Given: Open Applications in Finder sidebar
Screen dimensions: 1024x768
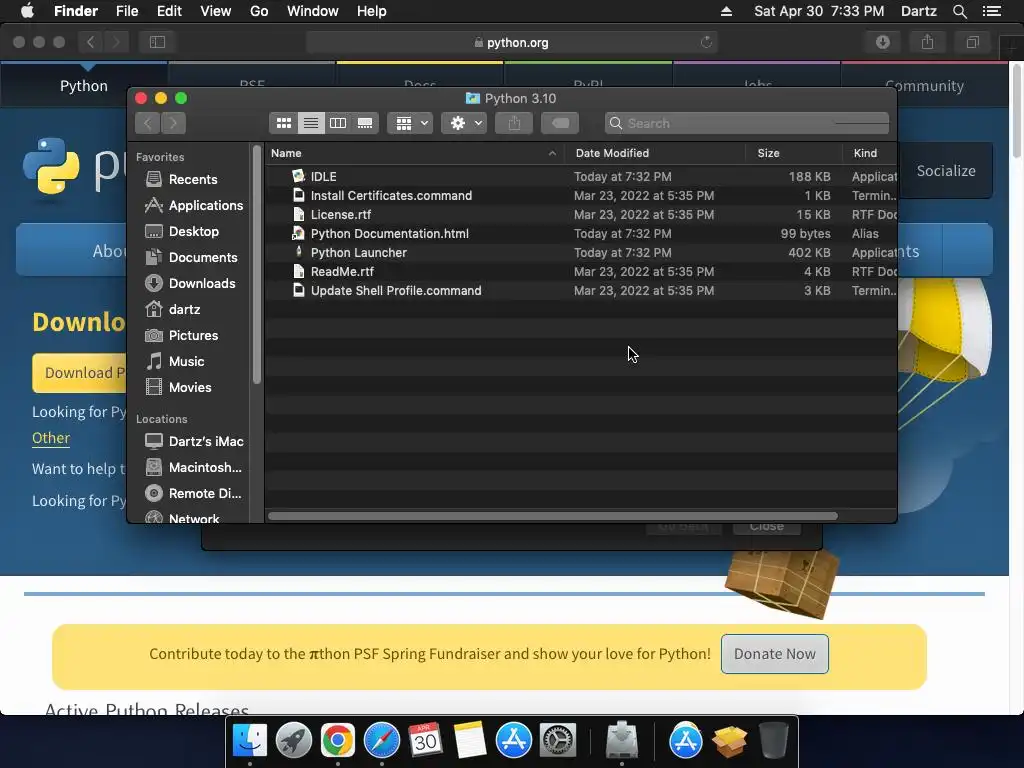Looking at the screenshot, I should pyautogui.click(x=193, y=205).
